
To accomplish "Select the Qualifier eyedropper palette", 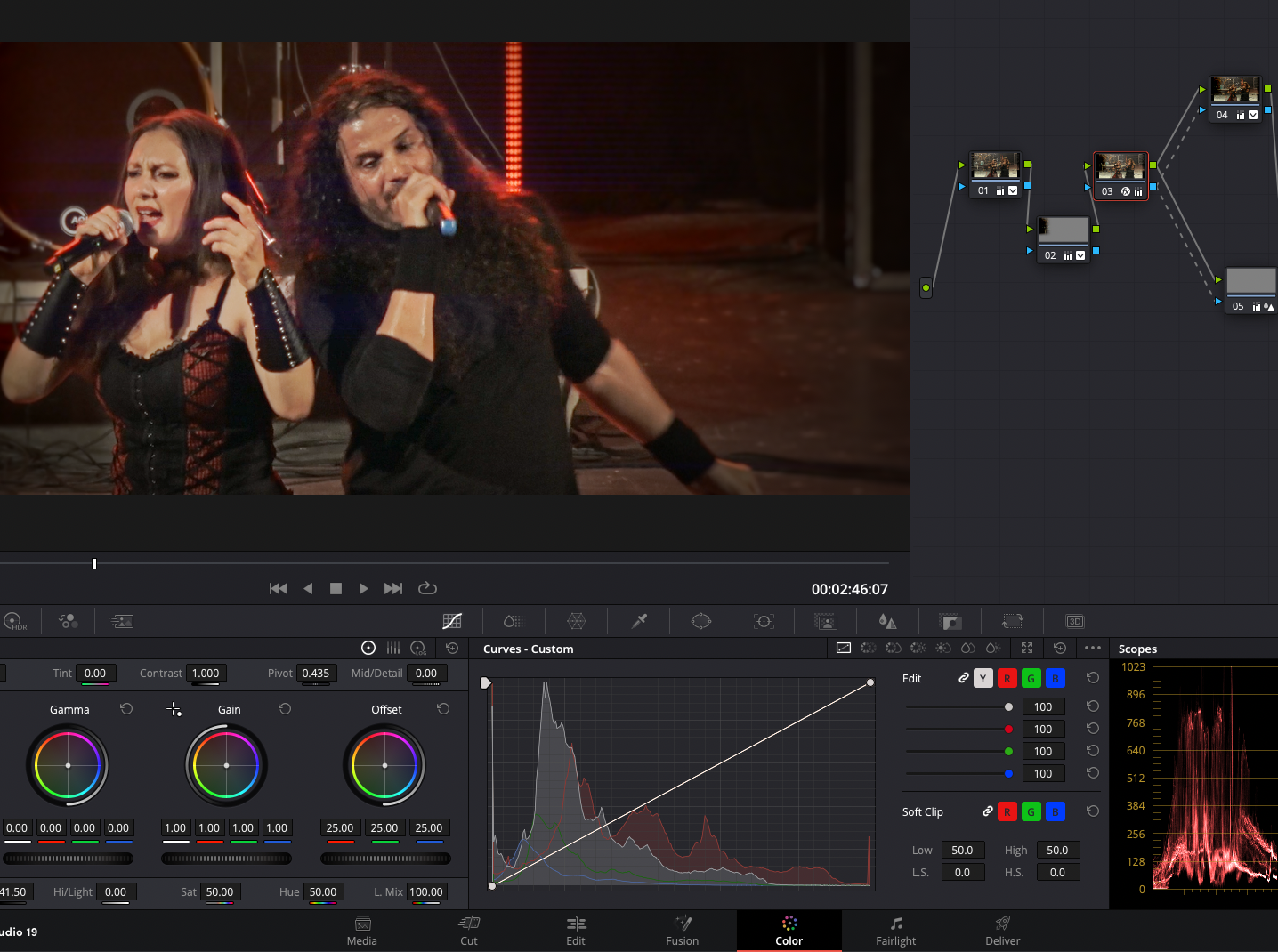I will (639, 621).
